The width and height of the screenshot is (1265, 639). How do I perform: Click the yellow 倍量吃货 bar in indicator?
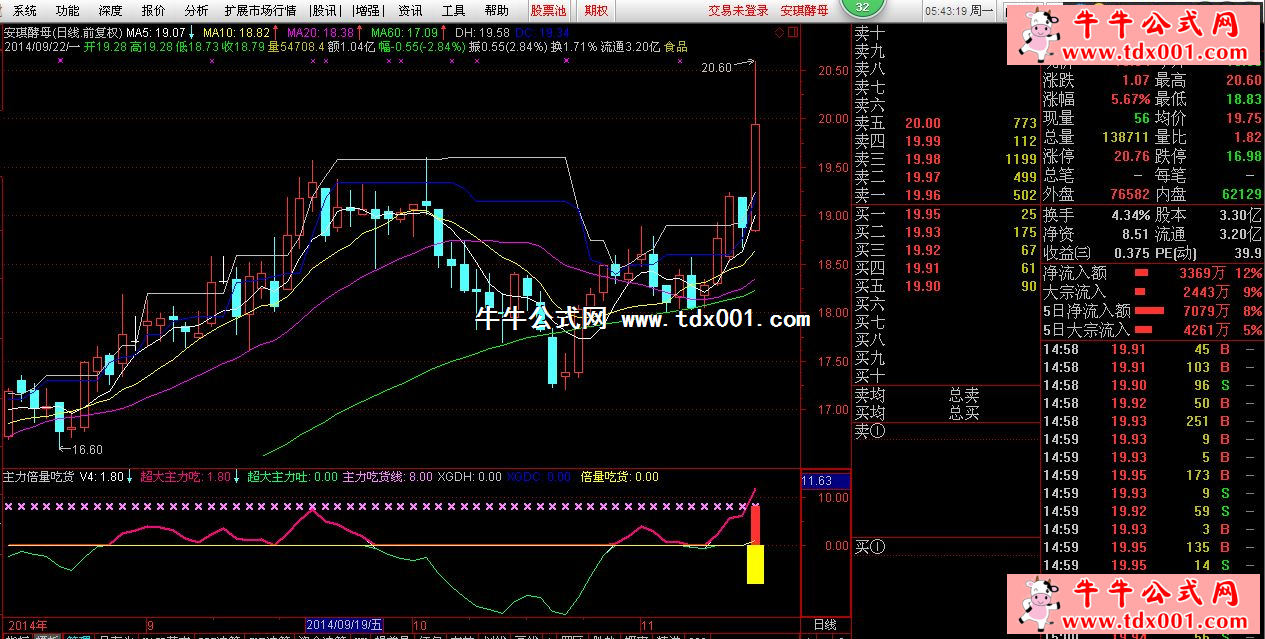tap(755, 564)
